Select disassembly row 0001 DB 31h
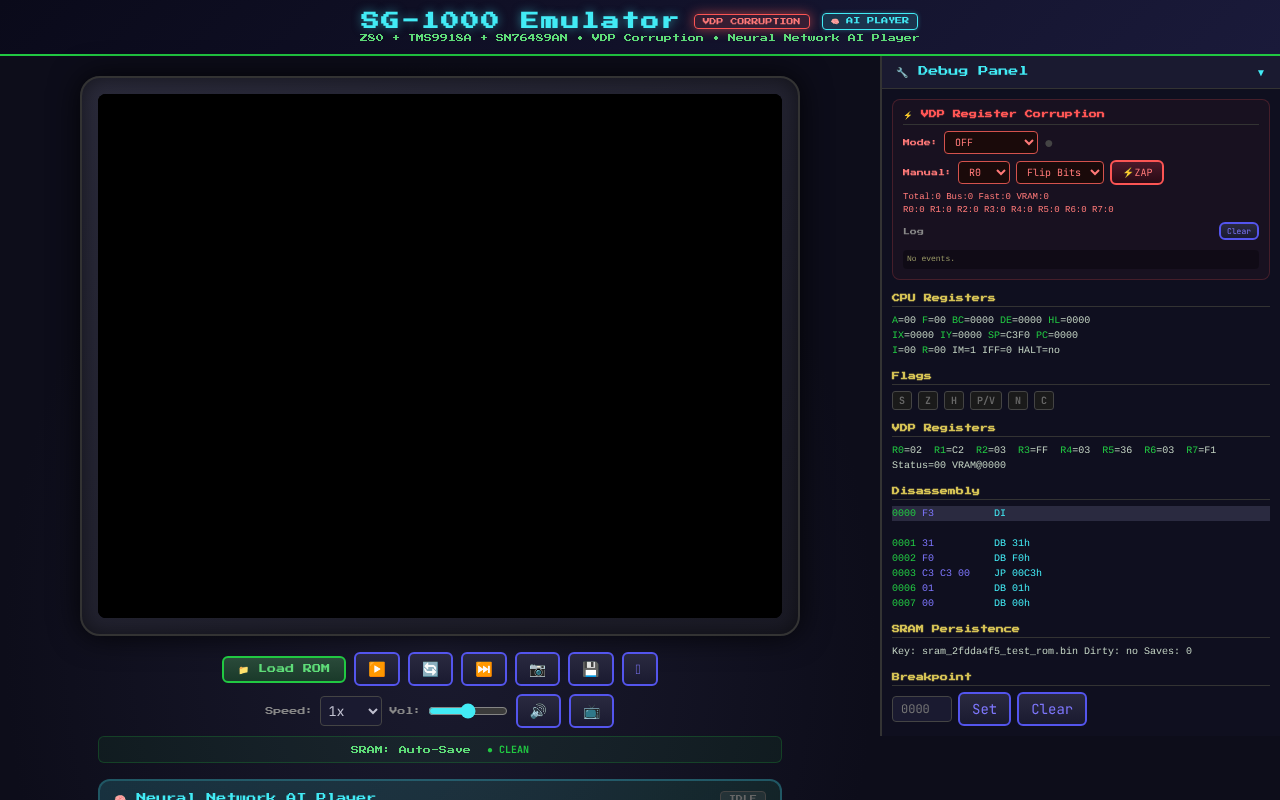Image resolution: width=1280 pixels, height=800 pixels. (1081, 544)
